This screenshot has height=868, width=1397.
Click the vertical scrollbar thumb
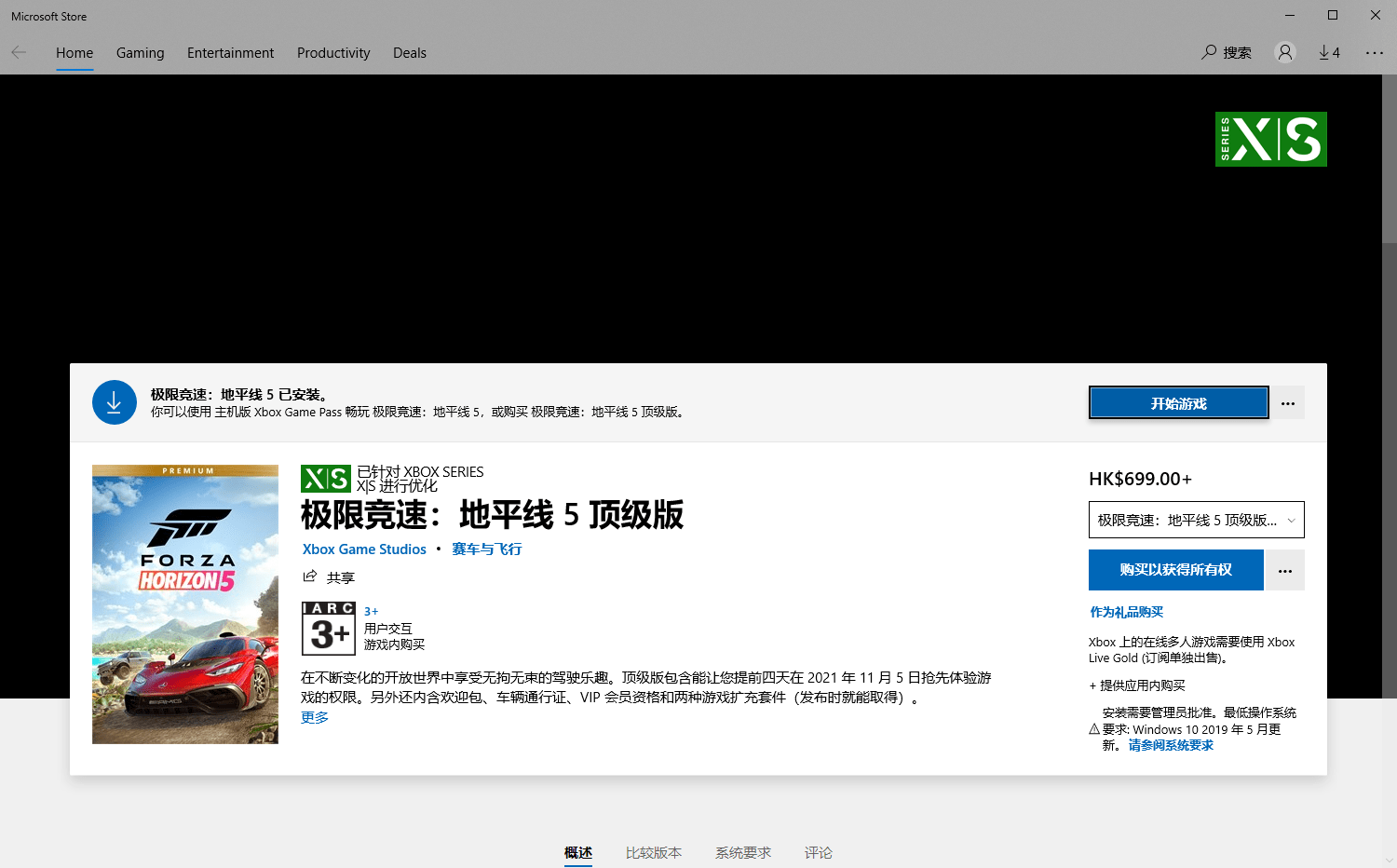point(1390,158)
